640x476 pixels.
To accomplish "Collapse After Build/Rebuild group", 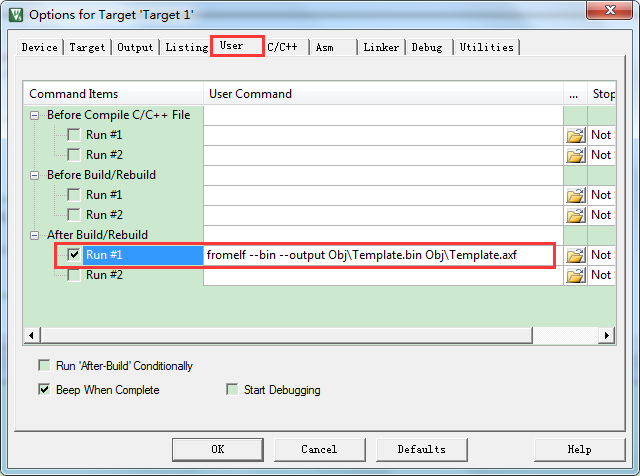I will [x=35, y=236].
